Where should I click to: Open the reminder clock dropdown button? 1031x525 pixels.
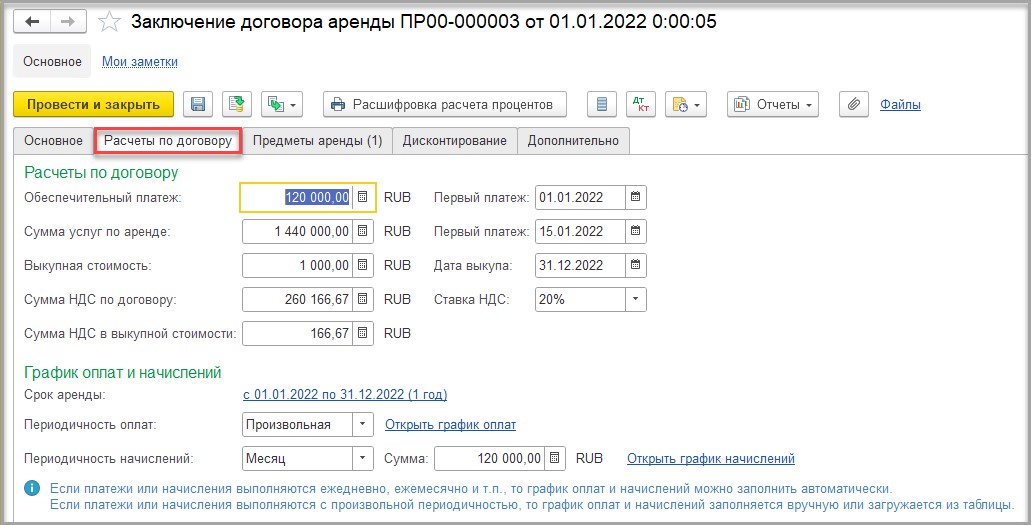[686, 104]
